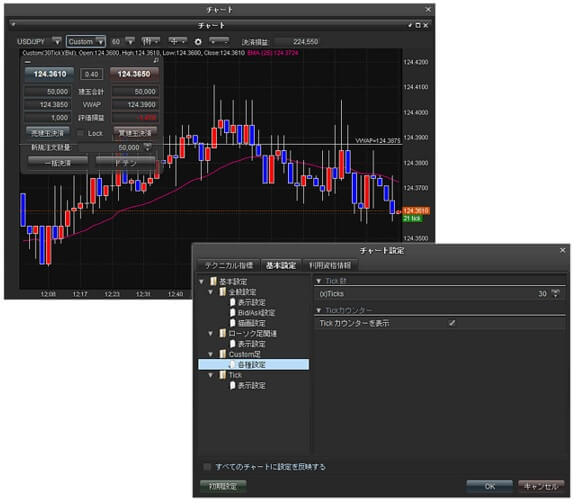Viewport: 576px width, 504px height.
Task: Close the チャート設定 dialog
Action: tap(562, 250)
